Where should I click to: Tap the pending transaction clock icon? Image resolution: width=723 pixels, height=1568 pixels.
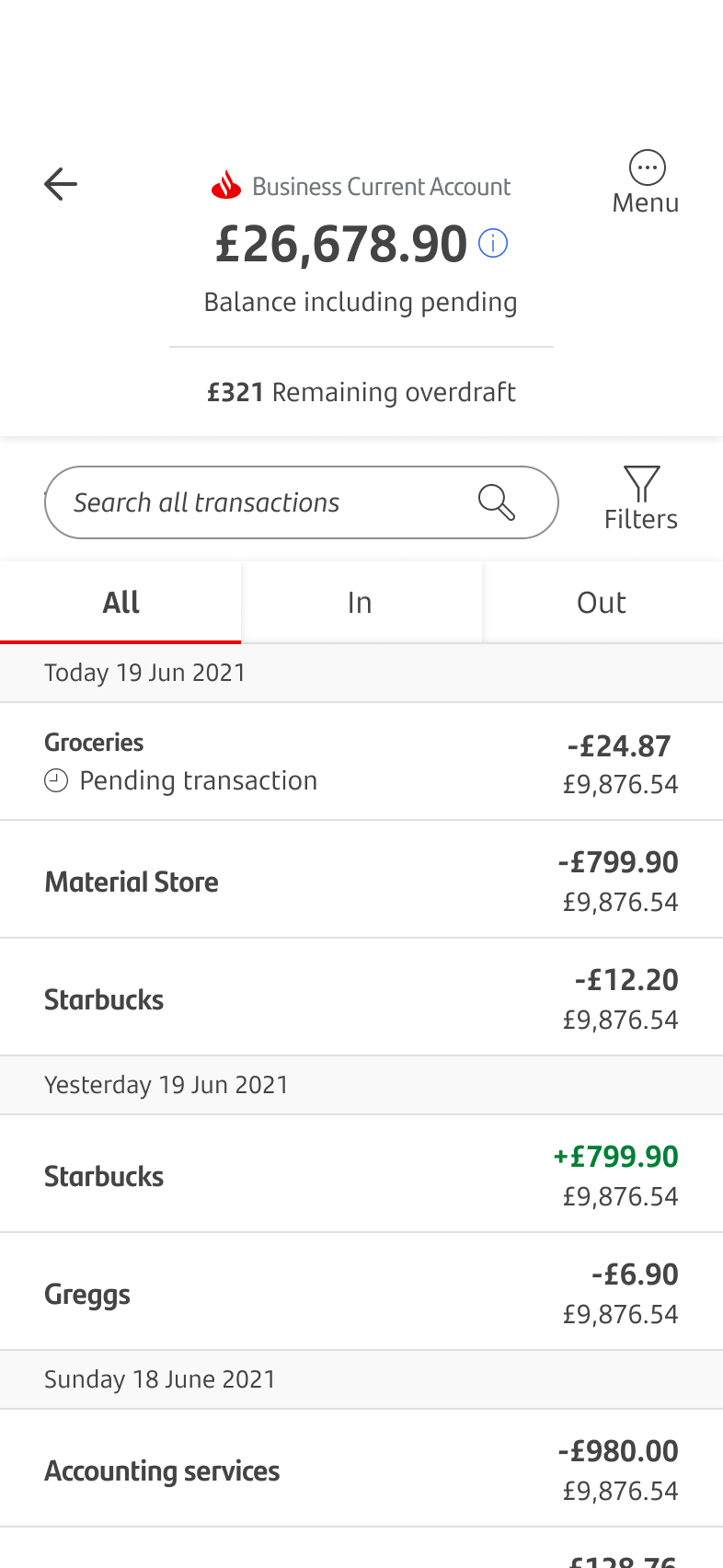tap(56, 781)
